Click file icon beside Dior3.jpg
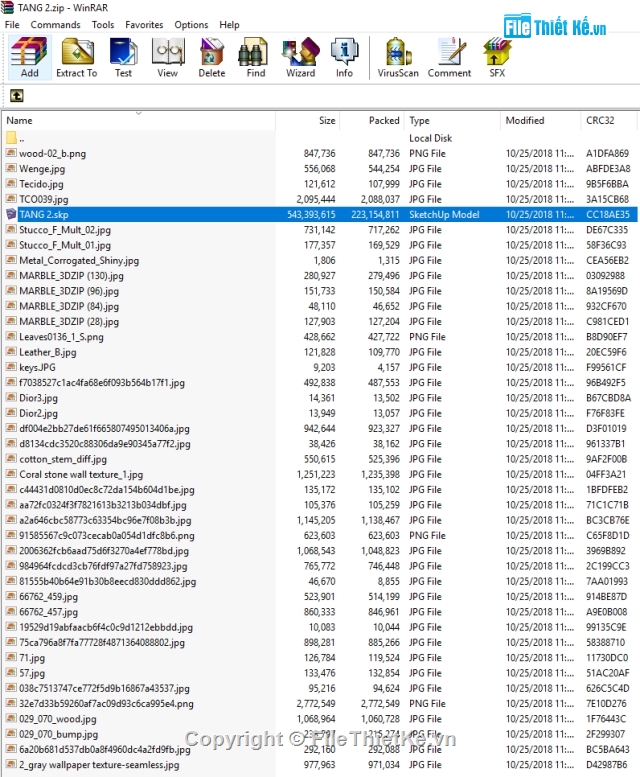The height and width of the screenshot is (777, 640). pyautogui.click(x=11, y=397)
